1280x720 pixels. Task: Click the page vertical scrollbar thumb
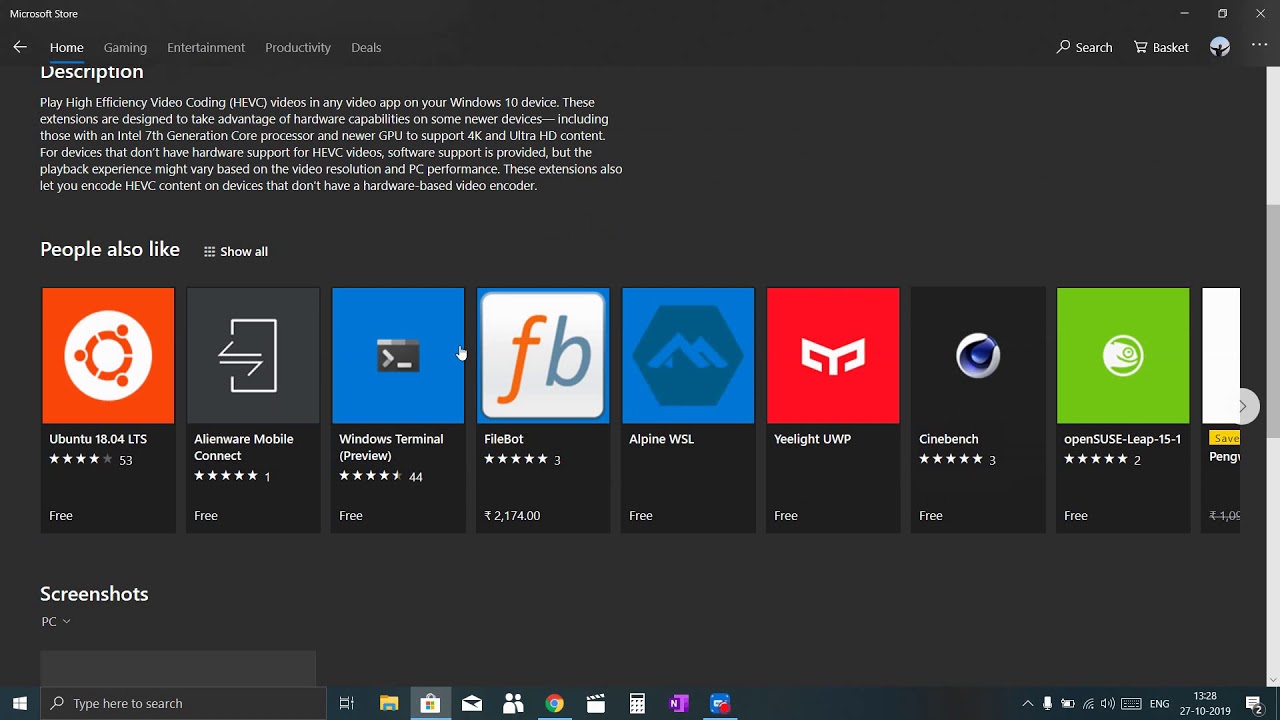click(x=1273, y=320)
